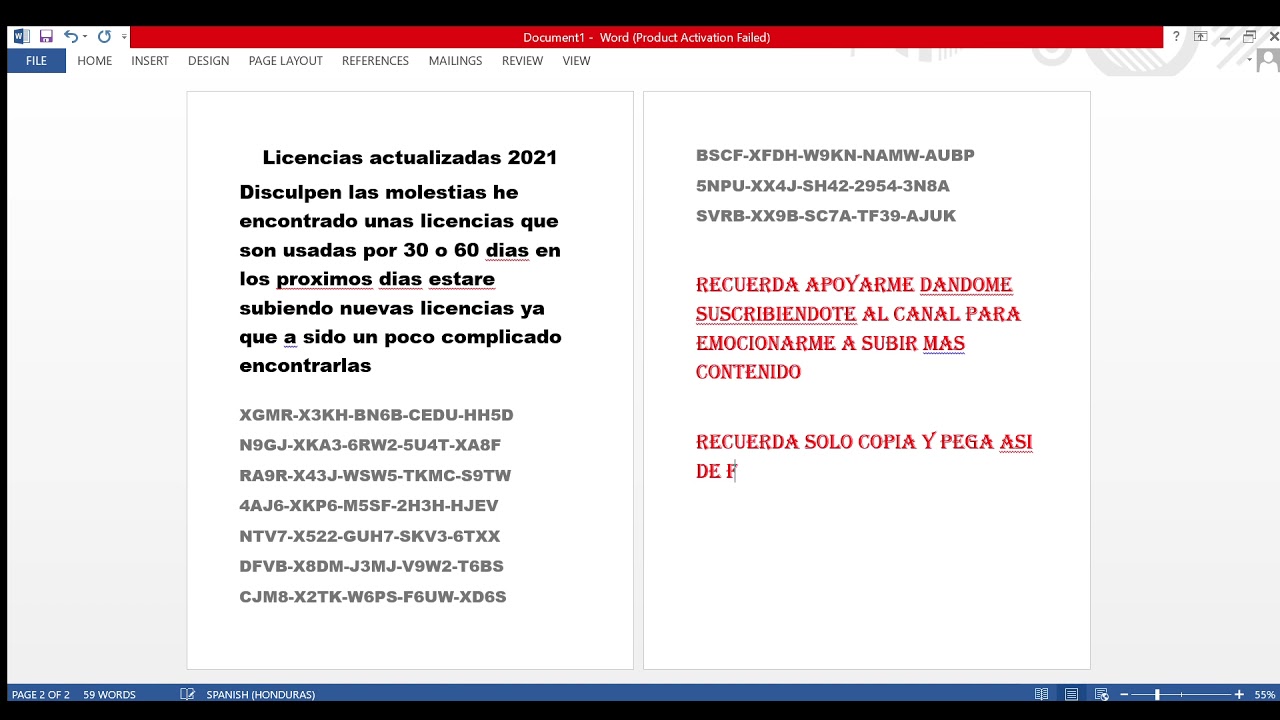This screenshot has height=720, width=1280.
Task: Click the red word CONTENIDO
Action: tap(748, 372)
